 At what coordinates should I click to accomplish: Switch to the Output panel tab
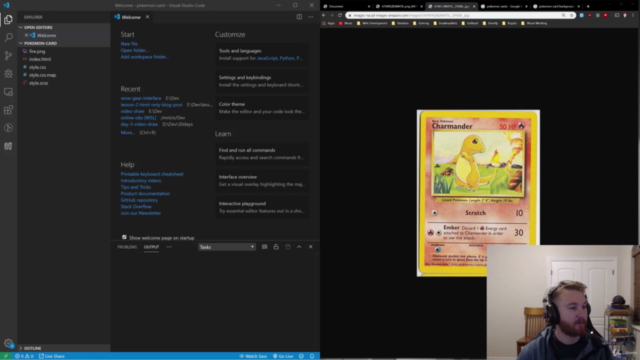pos(151,247)
